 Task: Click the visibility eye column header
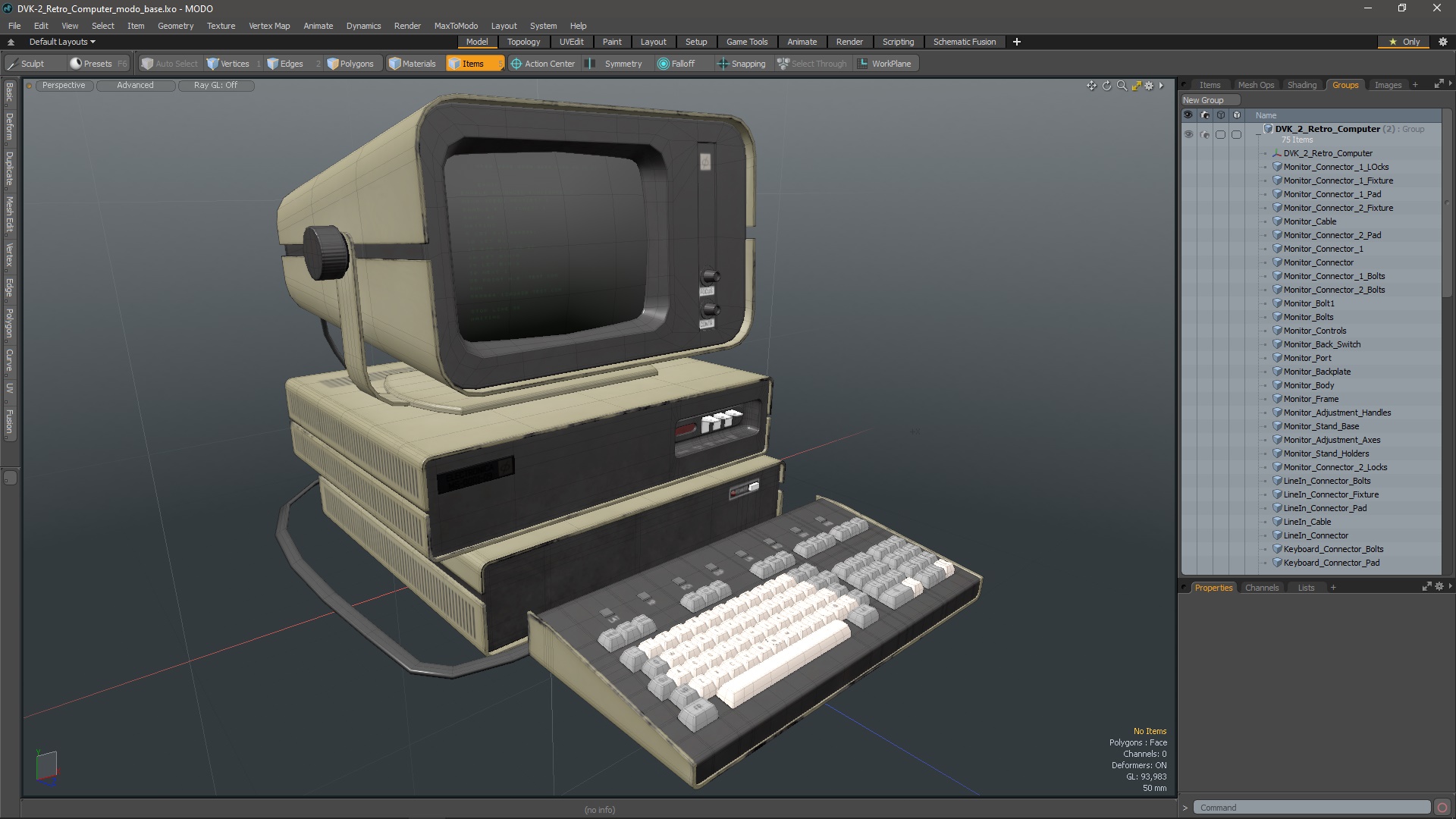[1188, 115]
